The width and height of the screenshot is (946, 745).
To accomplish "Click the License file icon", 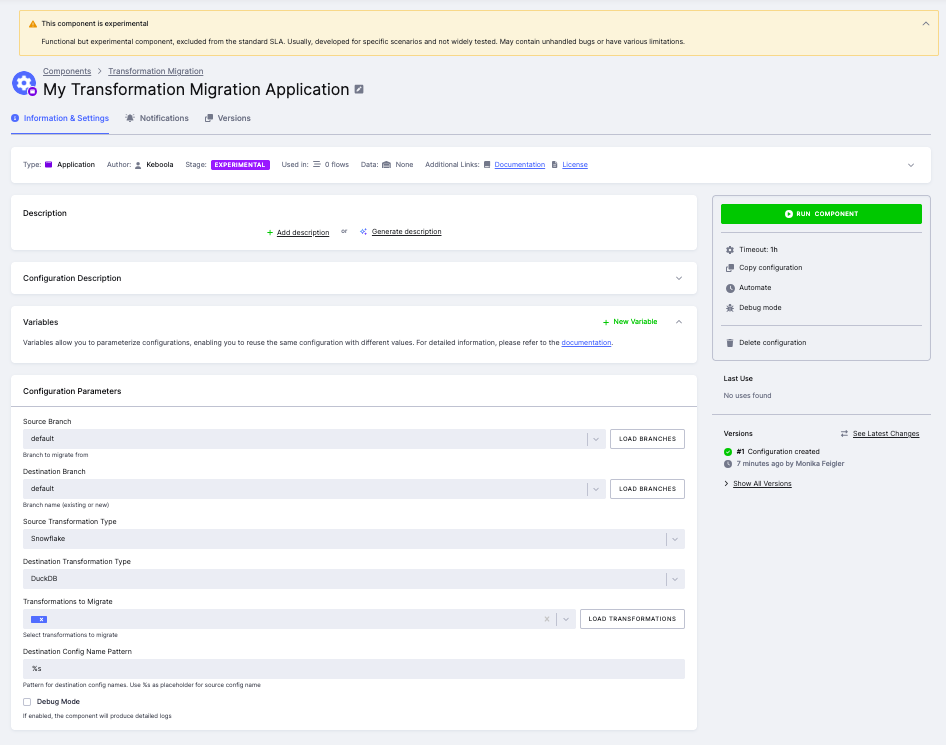I will pyautogui.click(x=554, y=165).
